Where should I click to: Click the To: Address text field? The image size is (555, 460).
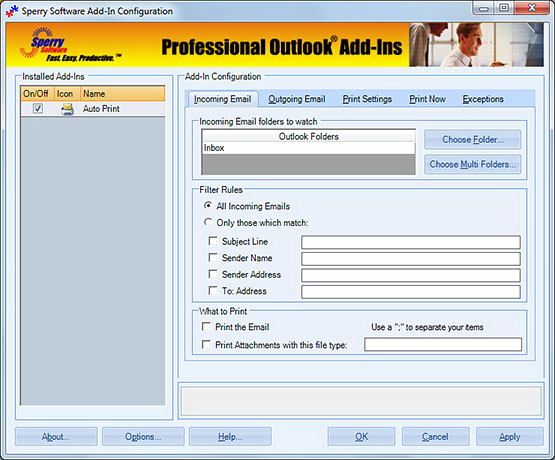(411, 292)
